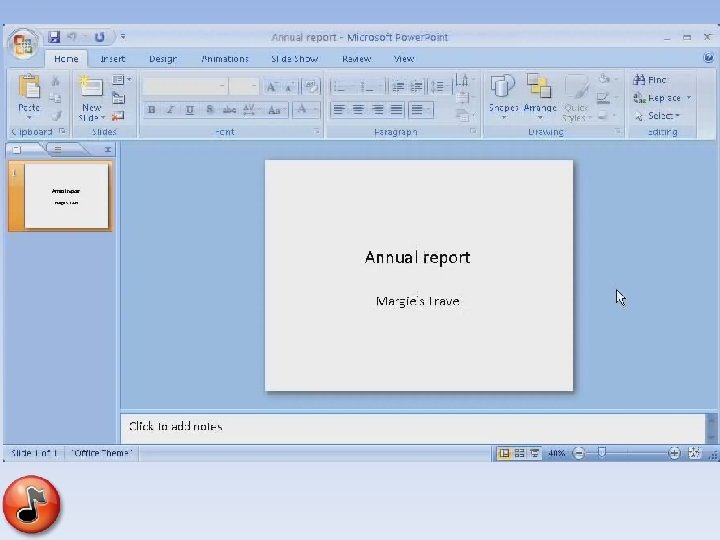Open the View tab
This screenshot has height=540, width=720.
click(x=404, y=59)
